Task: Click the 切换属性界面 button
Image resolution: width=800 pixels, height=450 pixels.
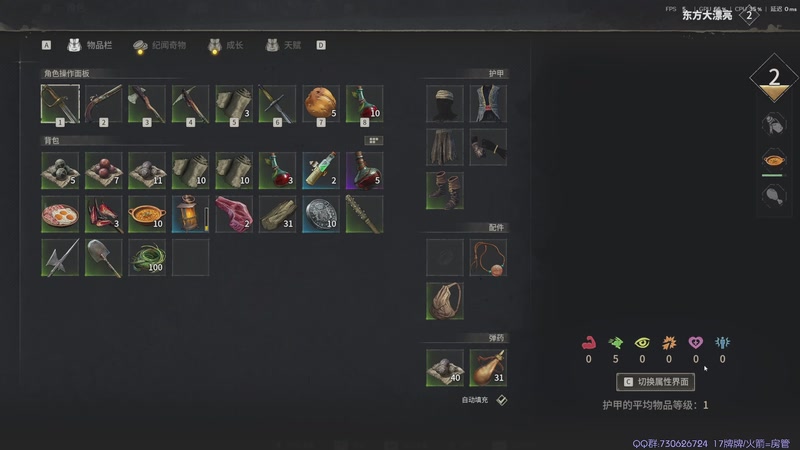Action: click(x=655, y=382)
